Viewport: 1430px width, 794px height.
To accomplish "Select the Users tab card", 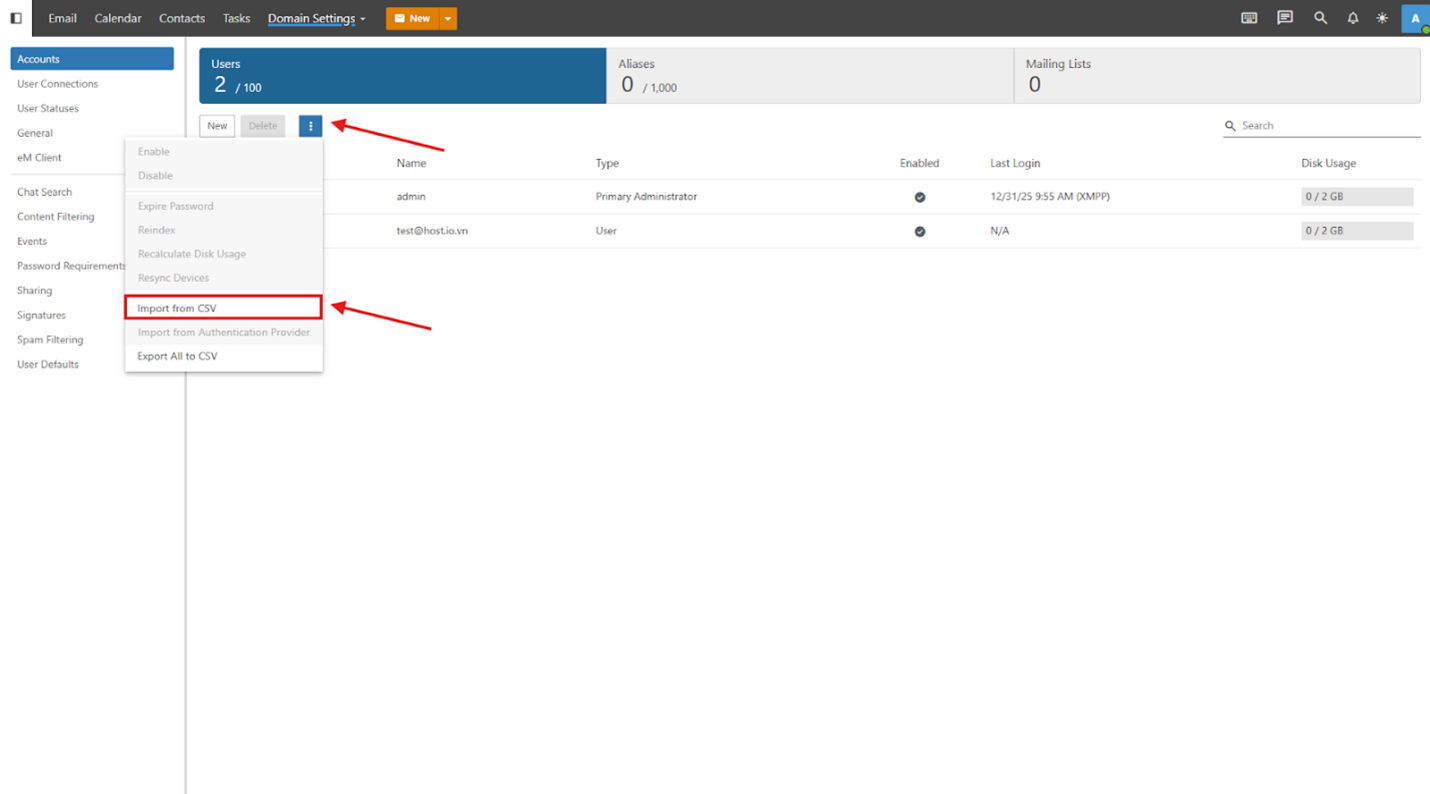I will [402, 76].
